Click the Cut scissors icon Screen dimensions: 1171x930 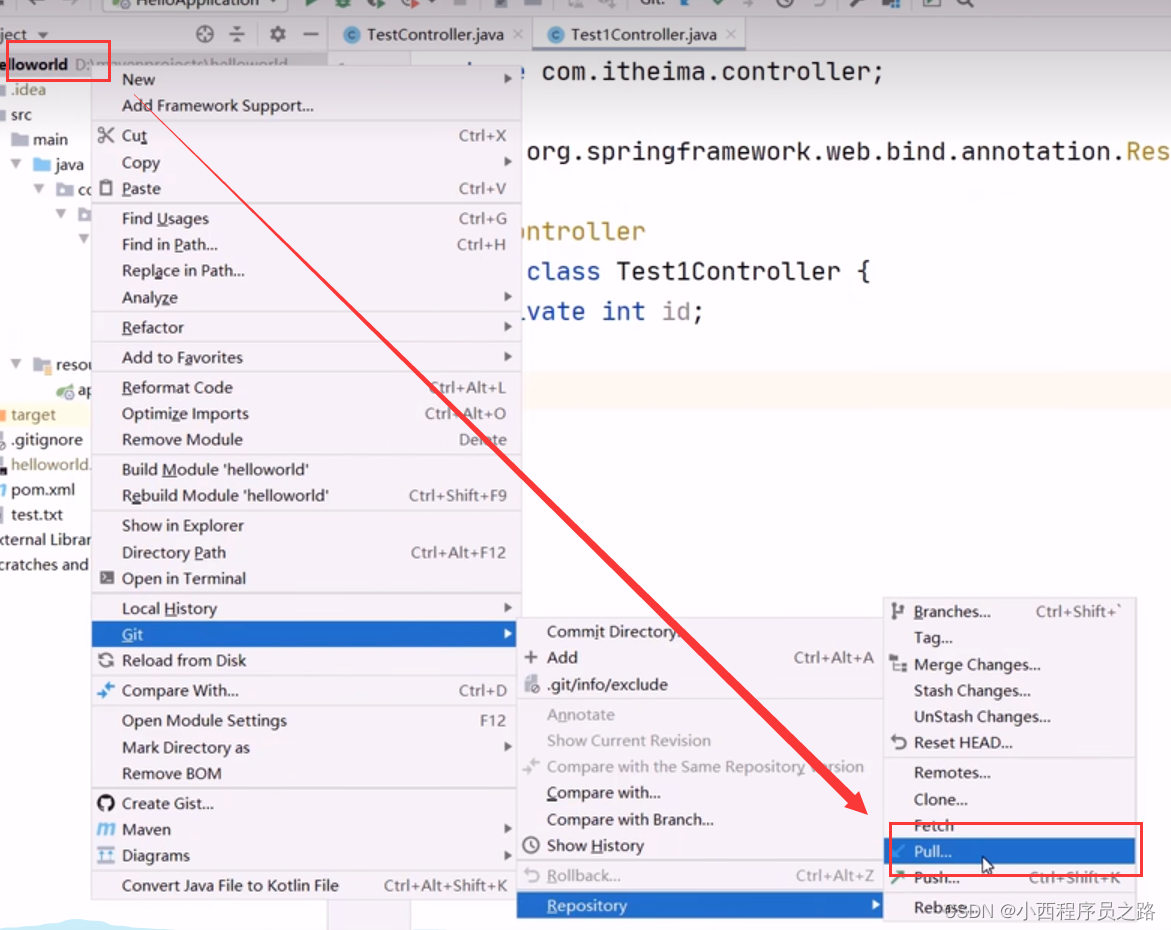[106, 135]
